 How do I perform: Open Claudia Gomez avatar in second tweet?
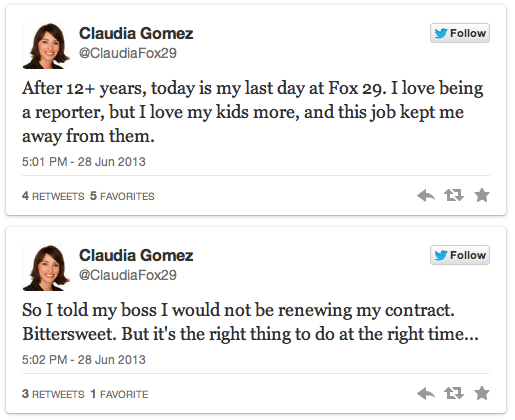coord(46,268)
